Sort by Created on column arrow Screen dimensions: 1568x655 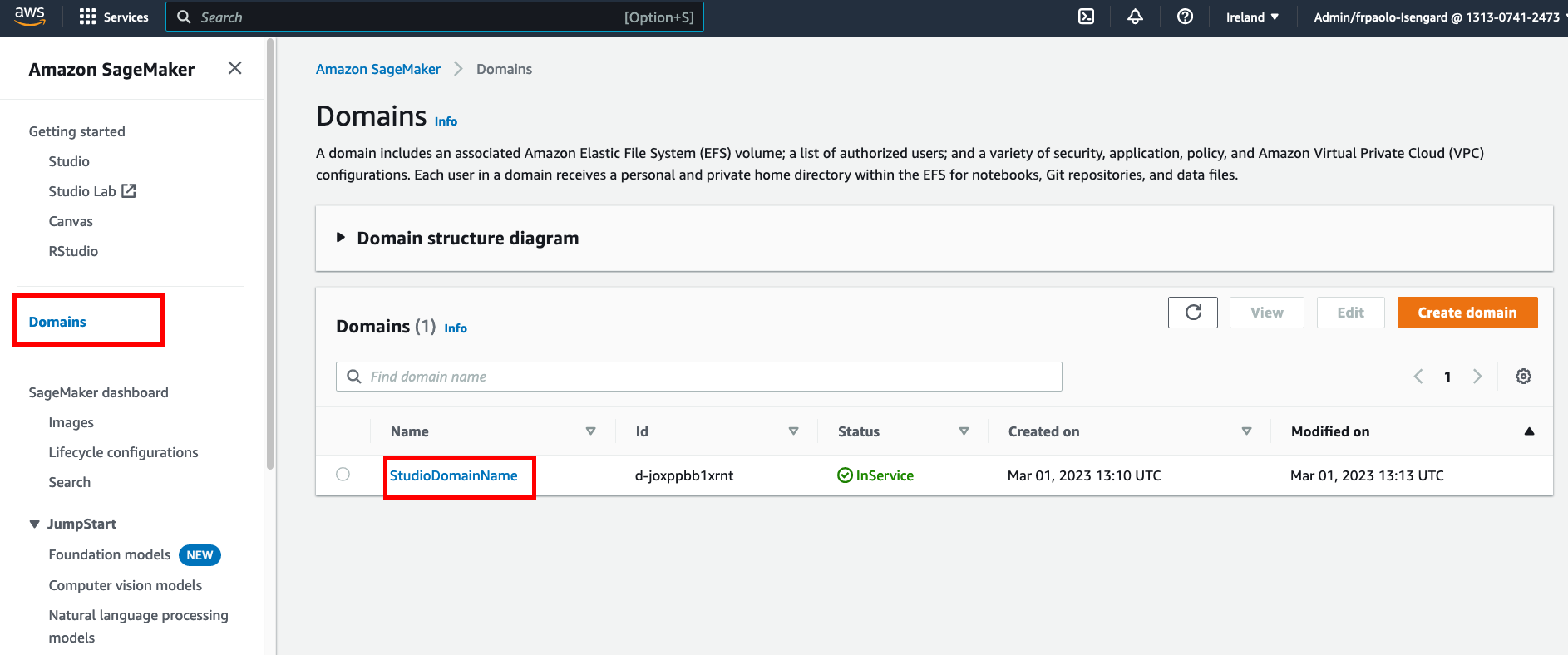[1247, 431]
